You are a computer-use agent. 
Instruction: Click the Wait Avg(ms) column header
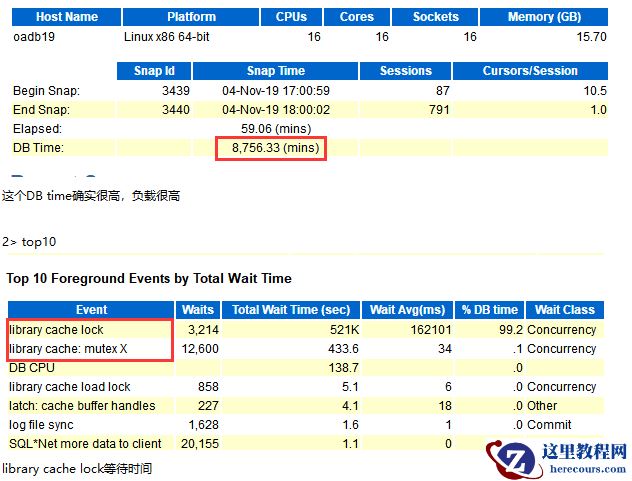click(407, 310)
